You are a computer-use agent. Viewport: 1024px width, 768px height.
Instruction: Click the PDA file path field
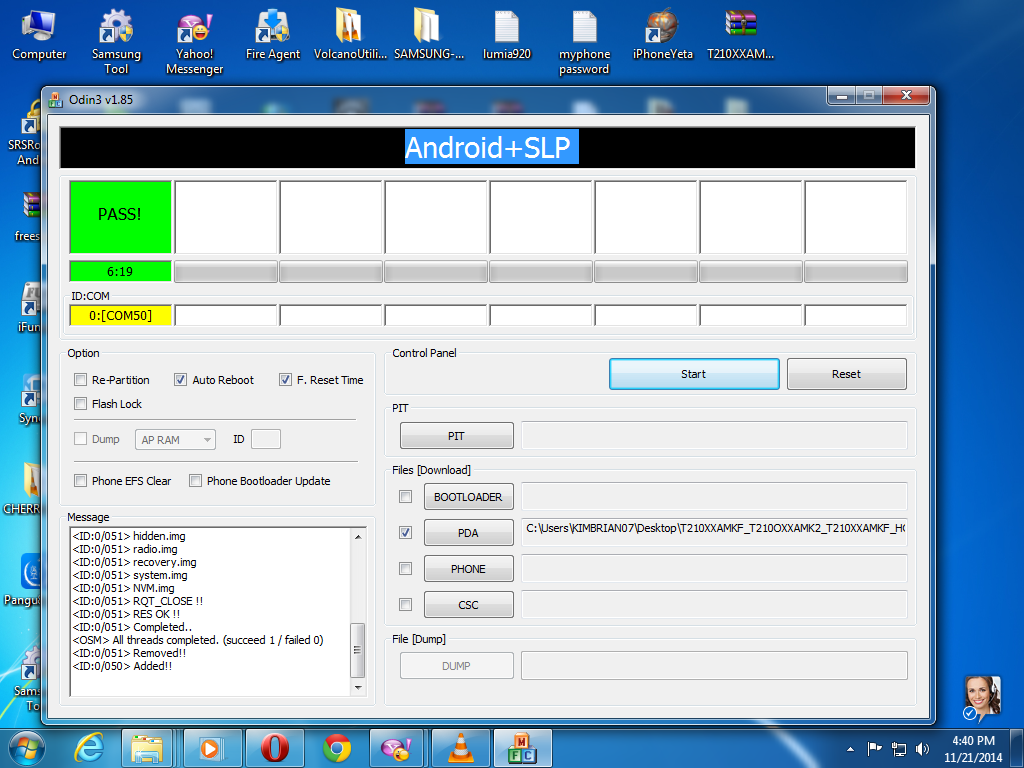[714, 529]
